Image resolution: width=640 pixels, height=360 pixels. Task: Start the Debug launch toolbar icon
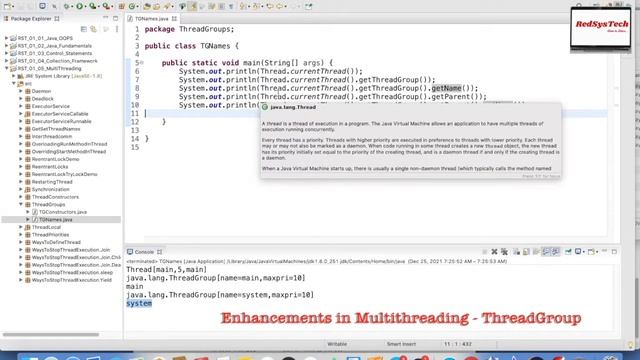[67, 6]
